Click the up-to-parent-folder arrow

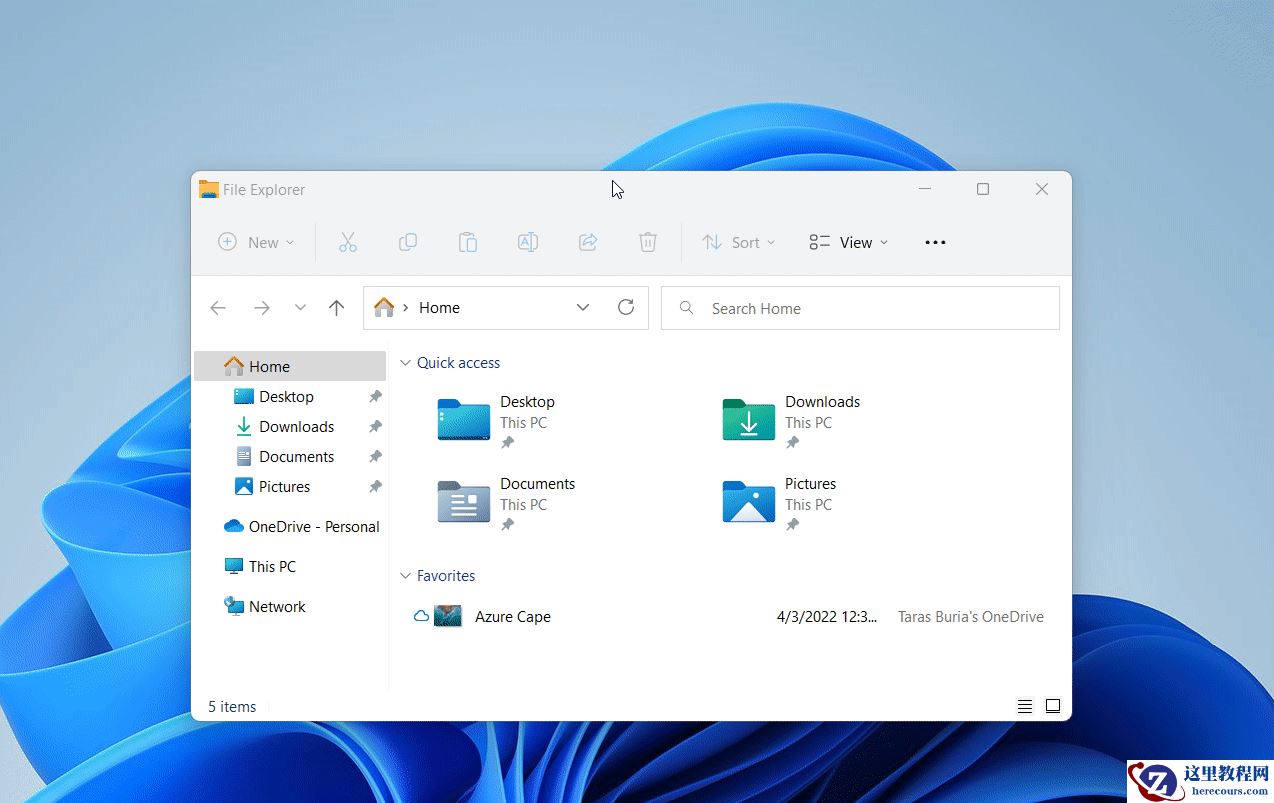[336, 308]
